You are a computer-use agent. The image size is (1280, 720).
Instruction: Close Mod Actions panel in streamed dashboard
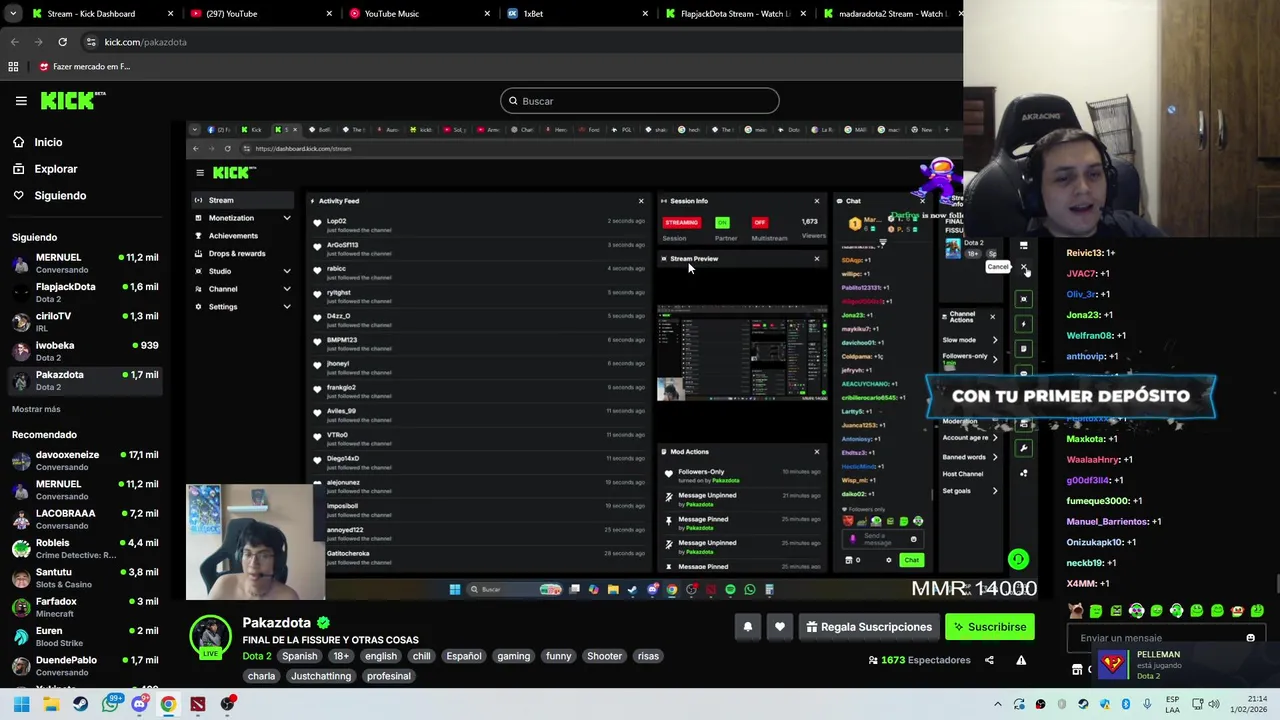coord(816,452)
